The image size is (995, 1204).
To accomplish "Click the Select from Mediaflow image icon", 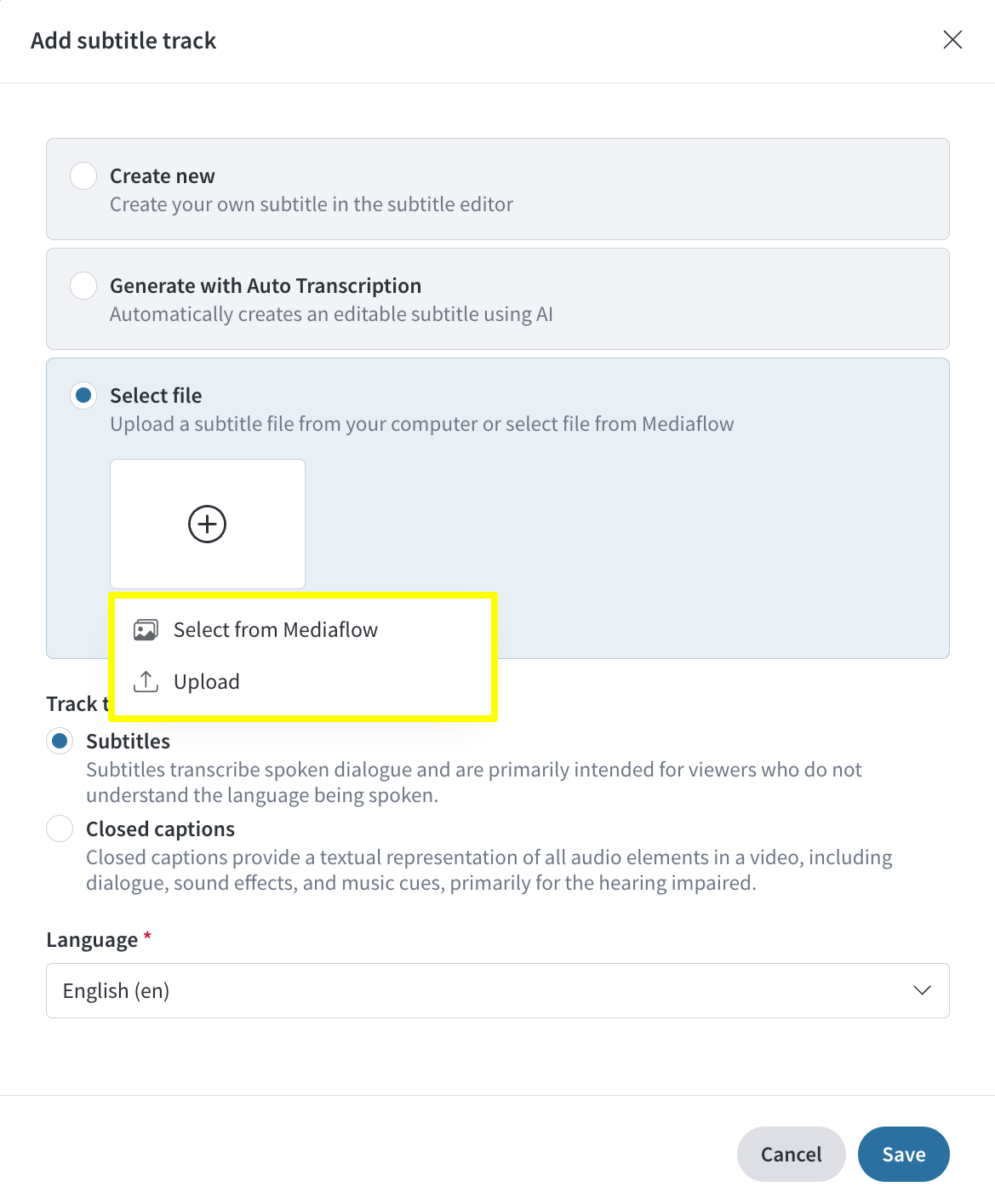I will coord(146,630).
